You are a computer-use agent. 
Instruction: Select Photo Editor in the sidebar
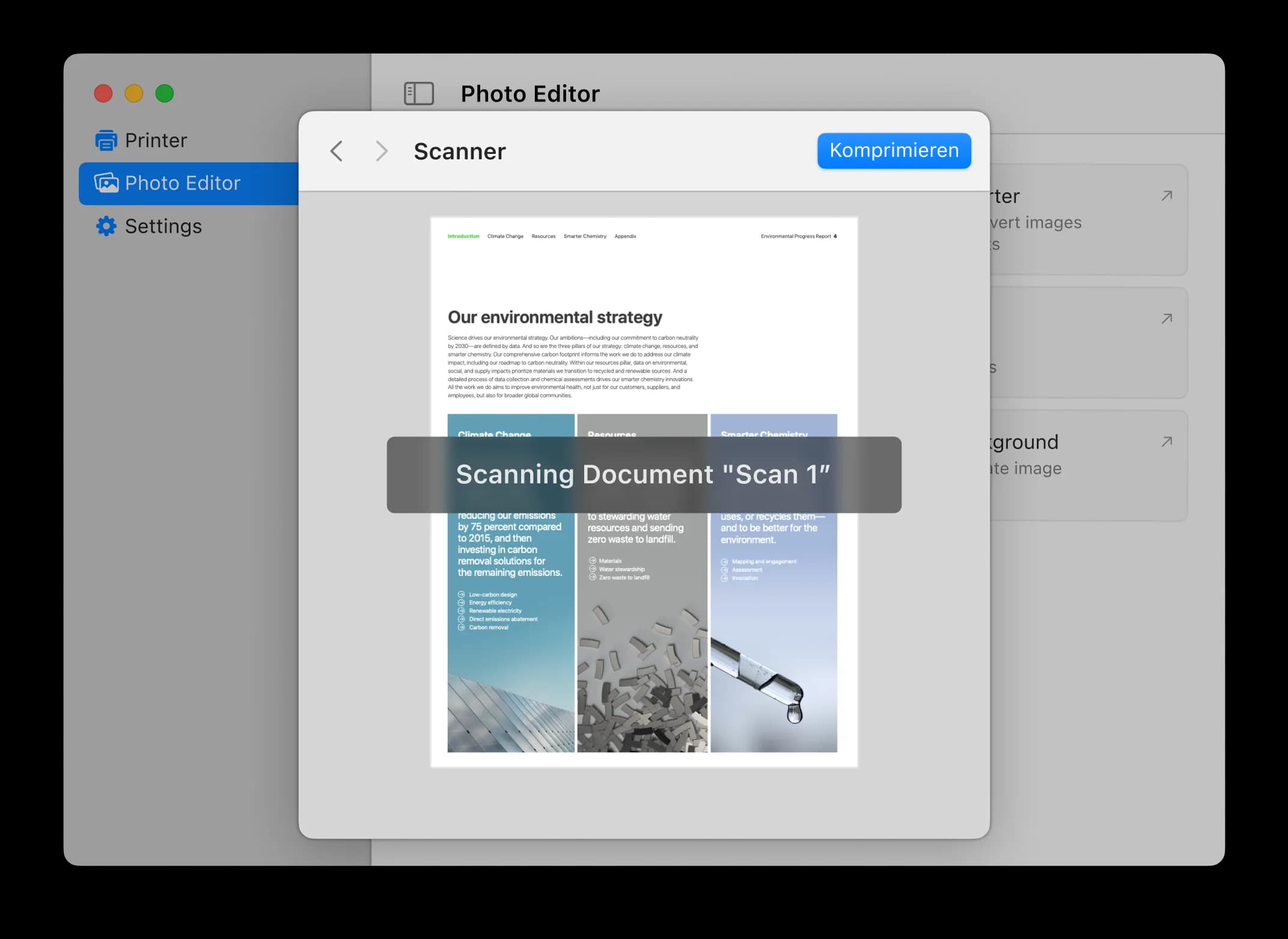pyautogui.click(x=189, y=183)
